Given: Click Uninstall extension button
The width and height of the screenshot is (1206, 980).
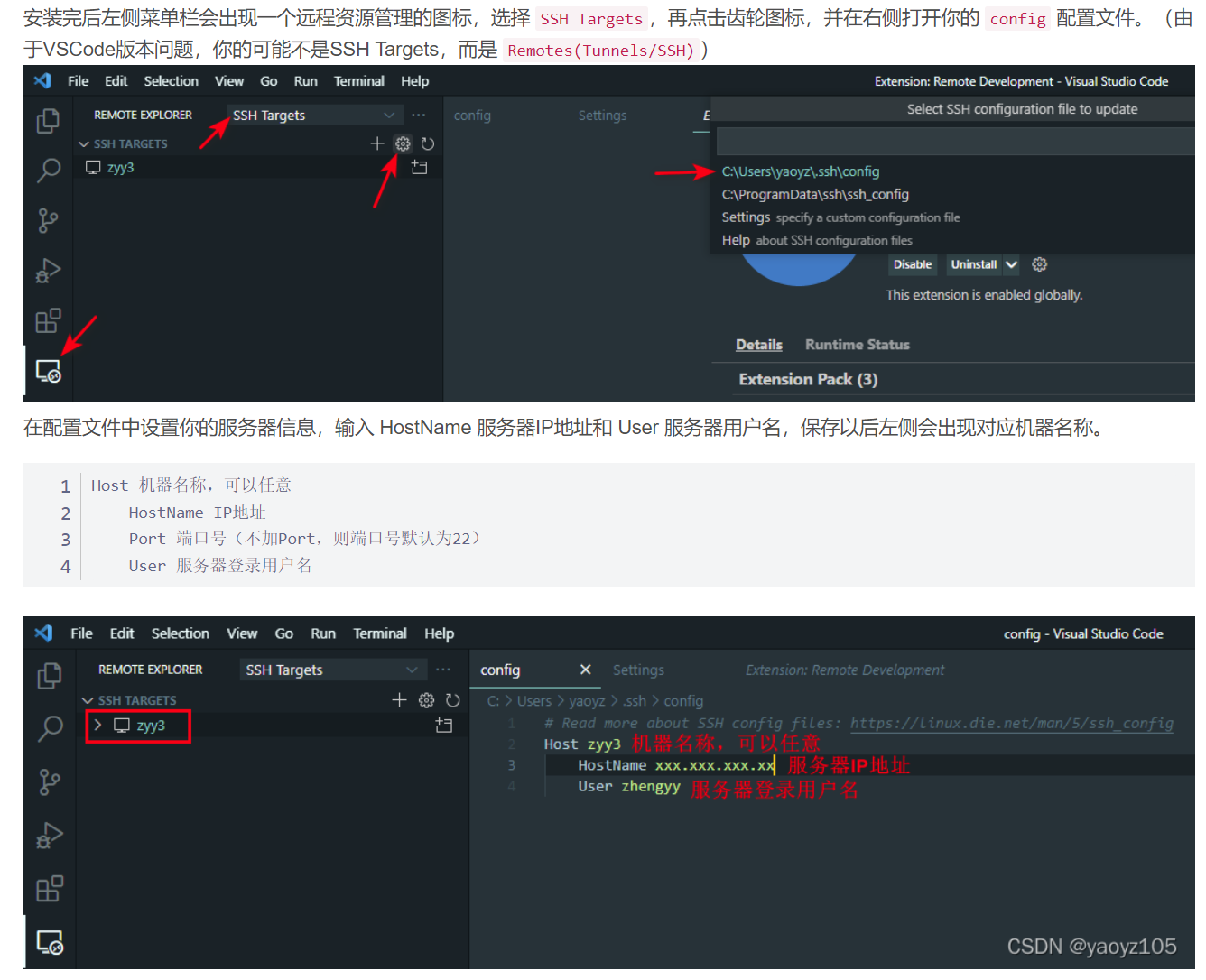Looking at the screenshot, I should pyautogui.click(x=974, y=264).
